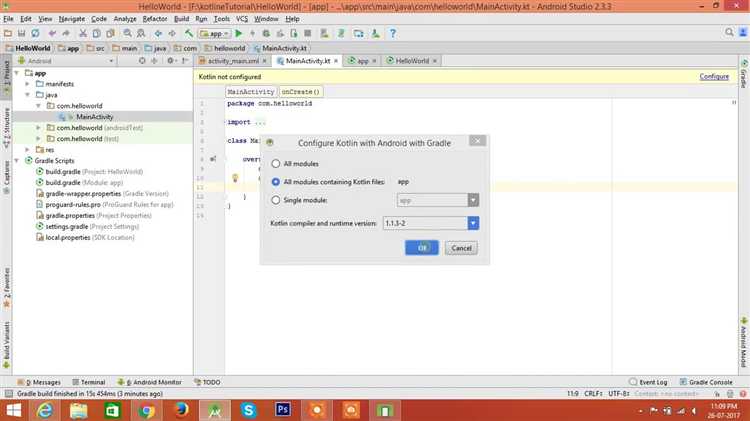
Task: Click the Help question mark icon
Action: coord(393,33)
